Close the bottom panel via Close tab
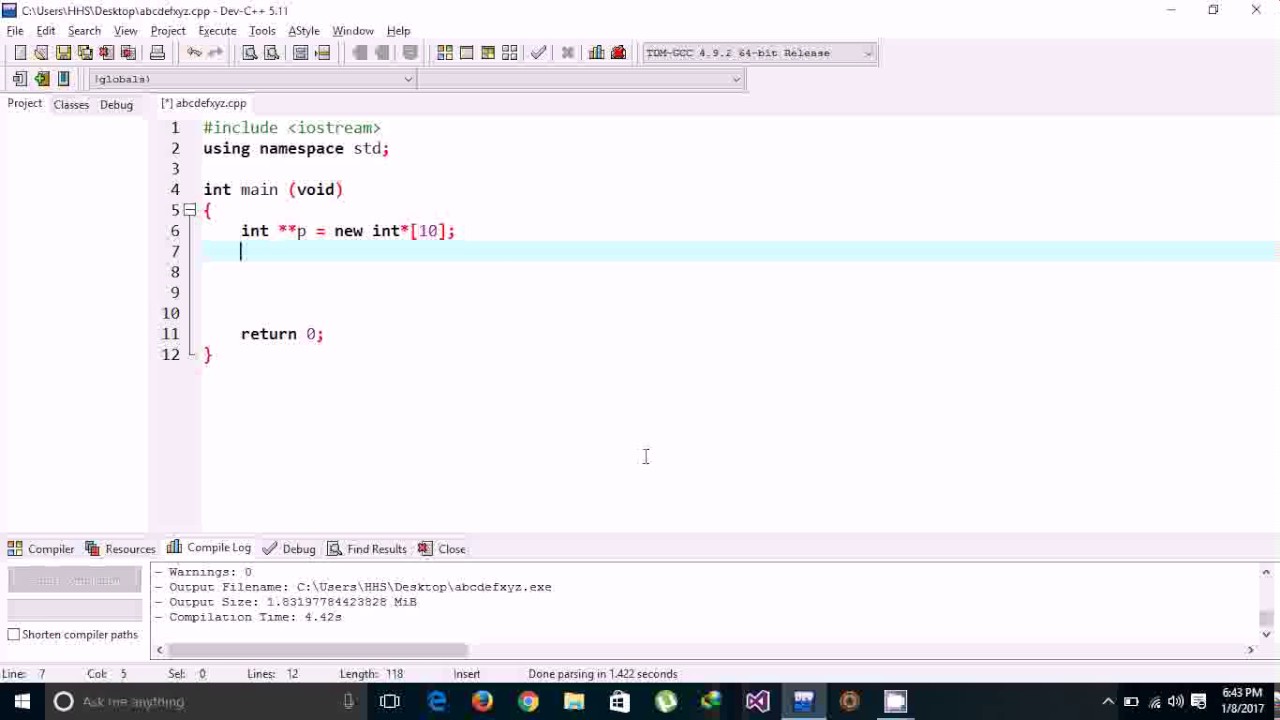This screenshot has height=720, width=1280. pyautogui.click(x=442, y=549)
